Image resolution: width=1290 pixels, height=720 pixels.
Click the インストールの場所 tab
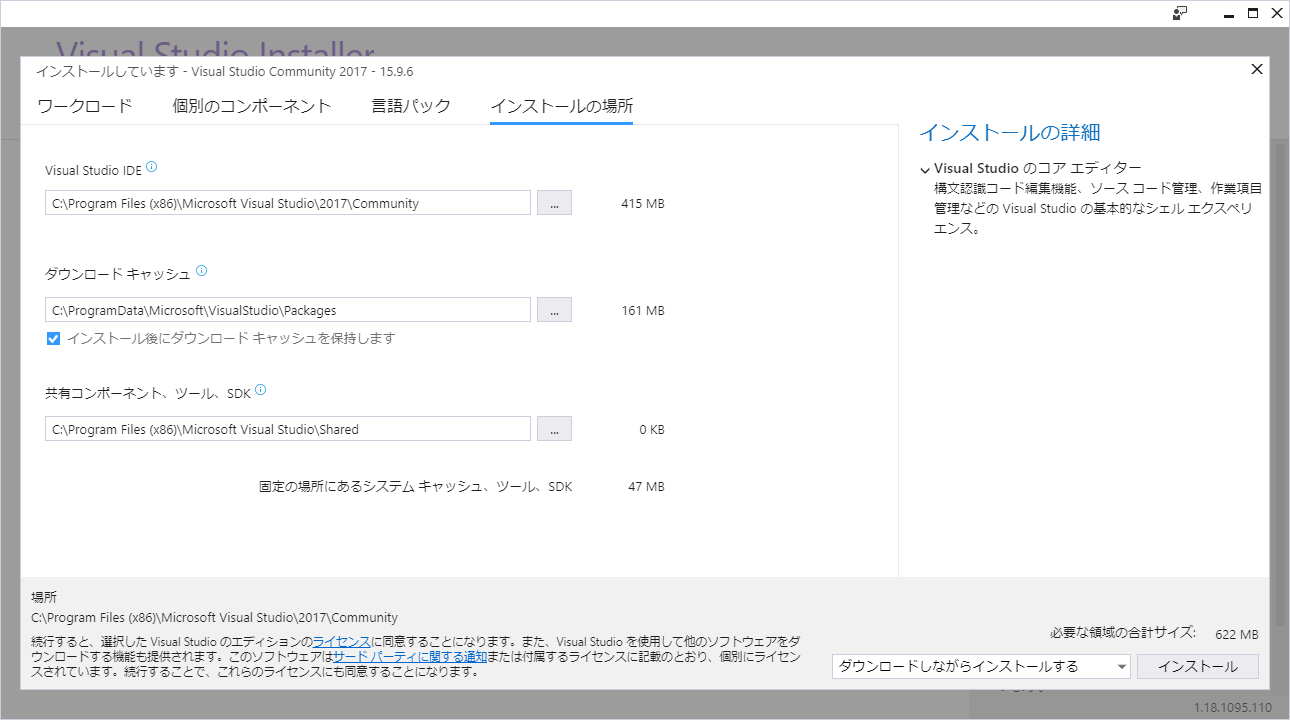click(x=561, y=106)
